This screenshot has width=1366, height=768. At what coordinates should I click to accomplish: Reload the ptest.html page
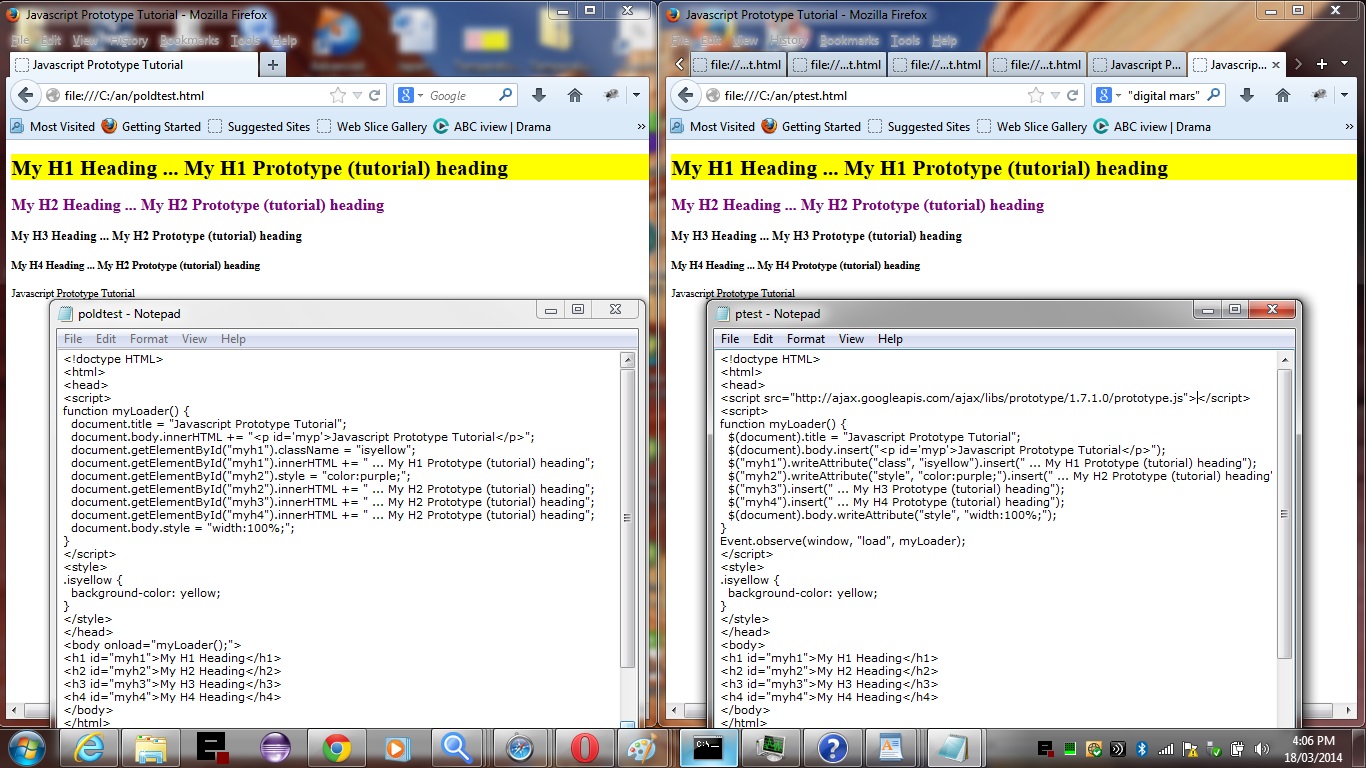click(x=1073, y=96)
